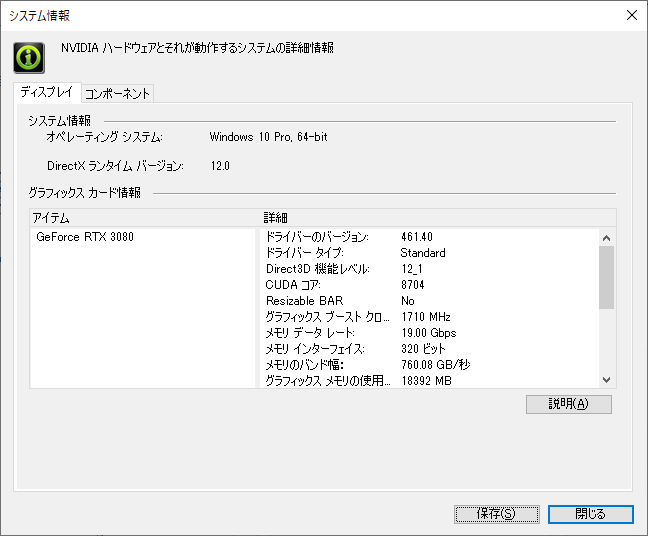This screenshot has width=648, height=536.
Task: Select the ディスプレイ tab
Action: tap(47, 92)
